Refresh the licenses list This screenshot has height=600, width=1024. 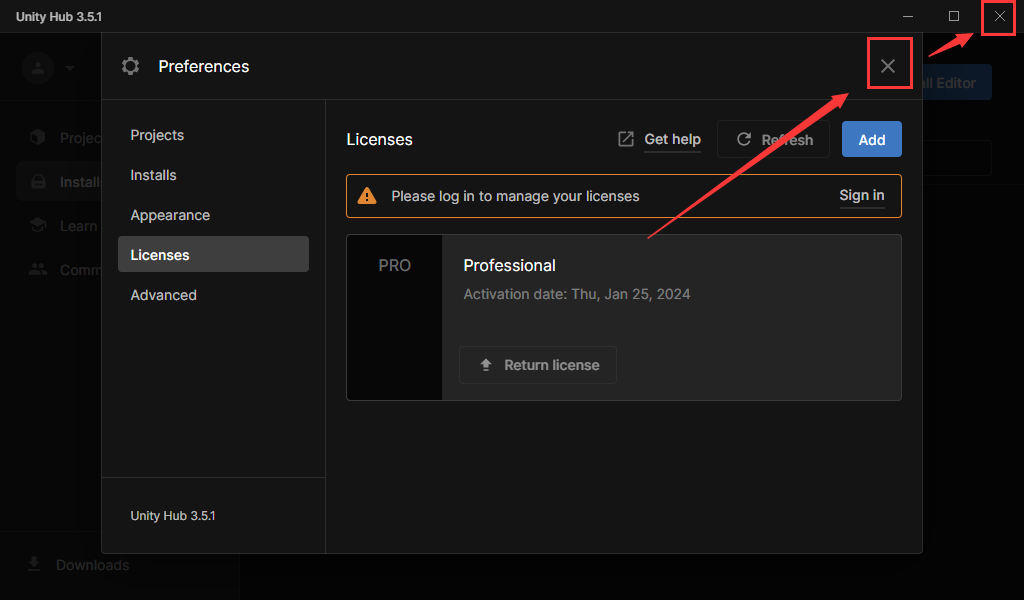(773, 140)
